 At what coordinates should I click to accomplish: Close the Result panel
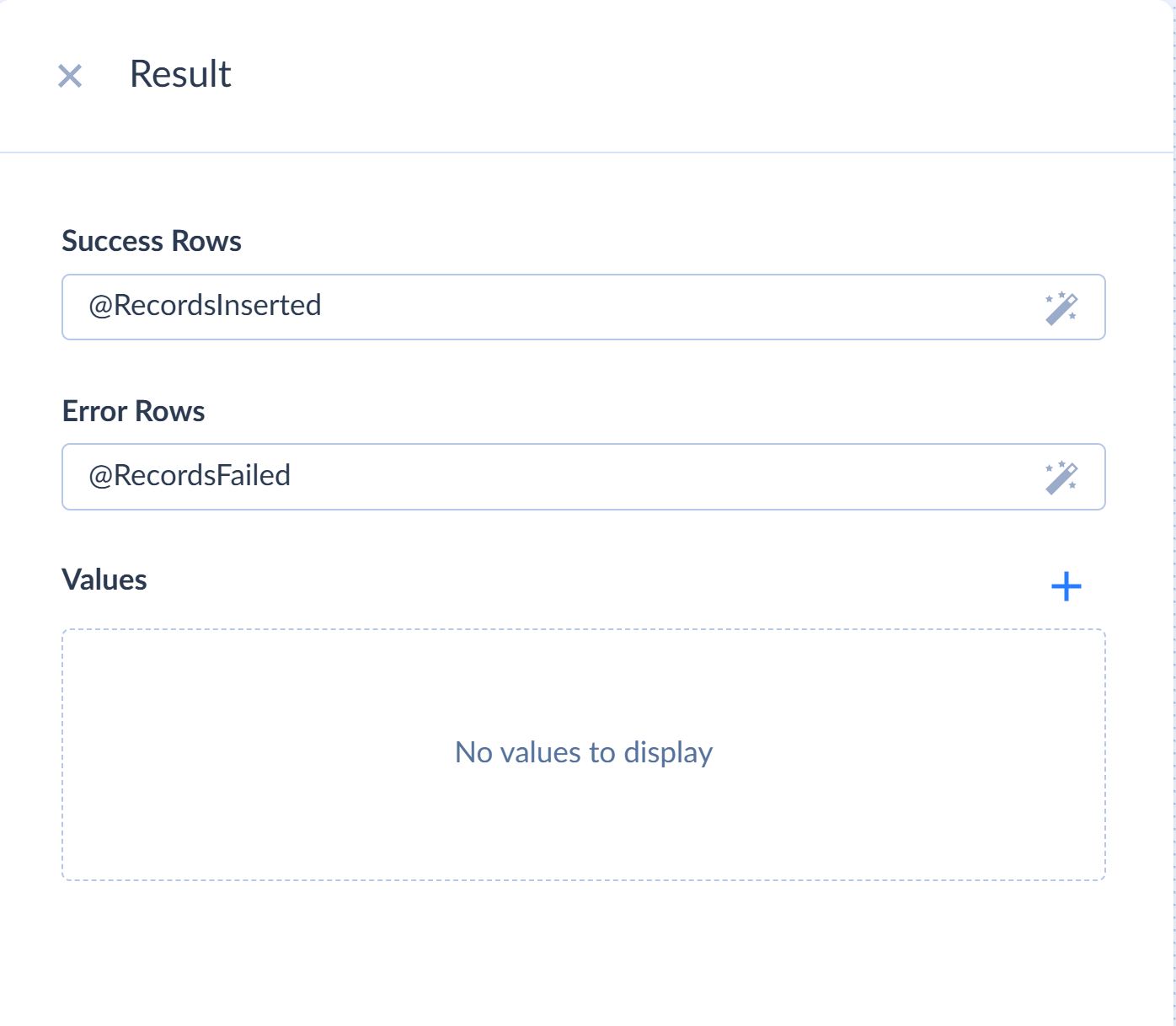coord(70,76)
